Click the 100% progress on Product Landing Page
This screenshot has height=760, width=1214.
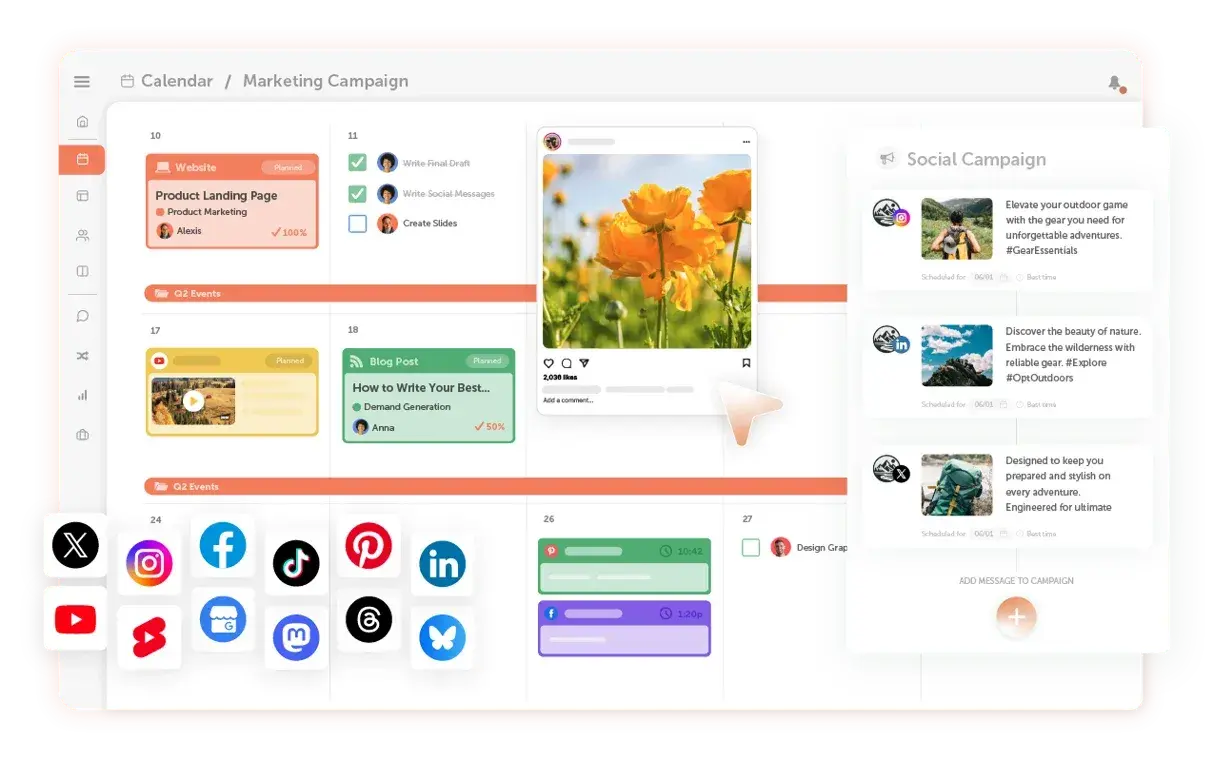(x=289, y=232)
